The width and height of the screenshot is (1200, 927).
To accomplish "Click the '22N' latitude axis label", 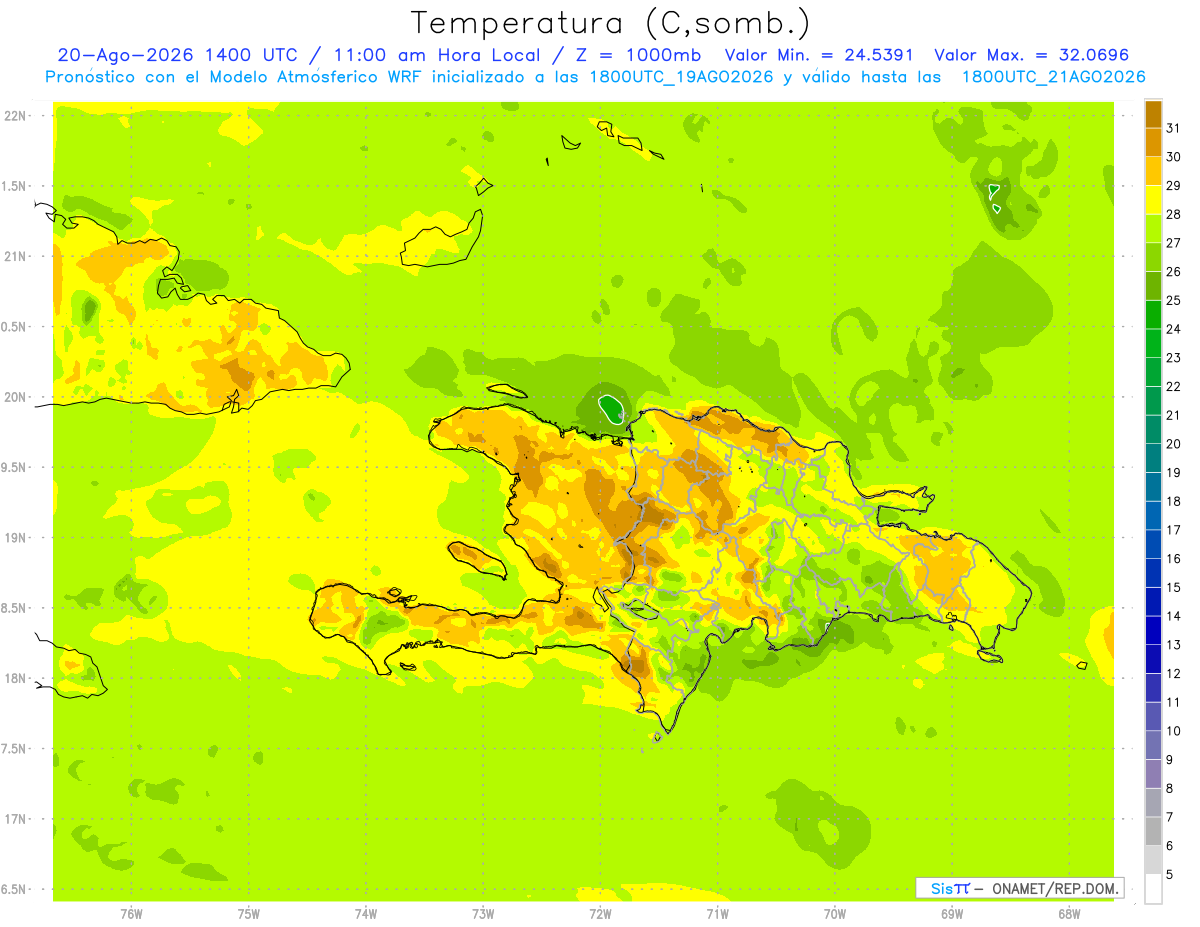I will tap(16, 116).
